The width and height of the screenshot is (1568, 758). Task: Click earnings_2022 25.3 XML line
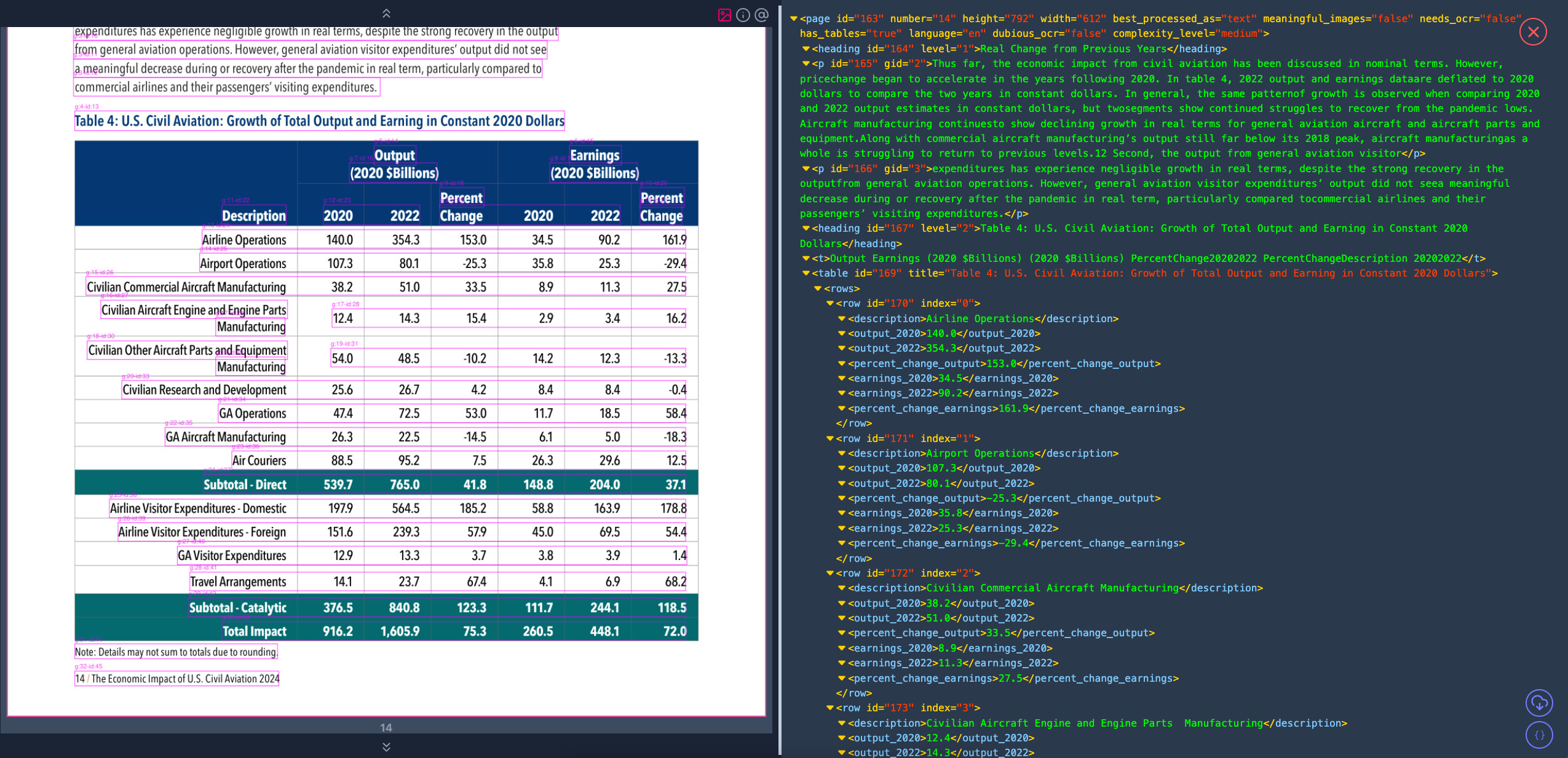click(x=953, y=529)
